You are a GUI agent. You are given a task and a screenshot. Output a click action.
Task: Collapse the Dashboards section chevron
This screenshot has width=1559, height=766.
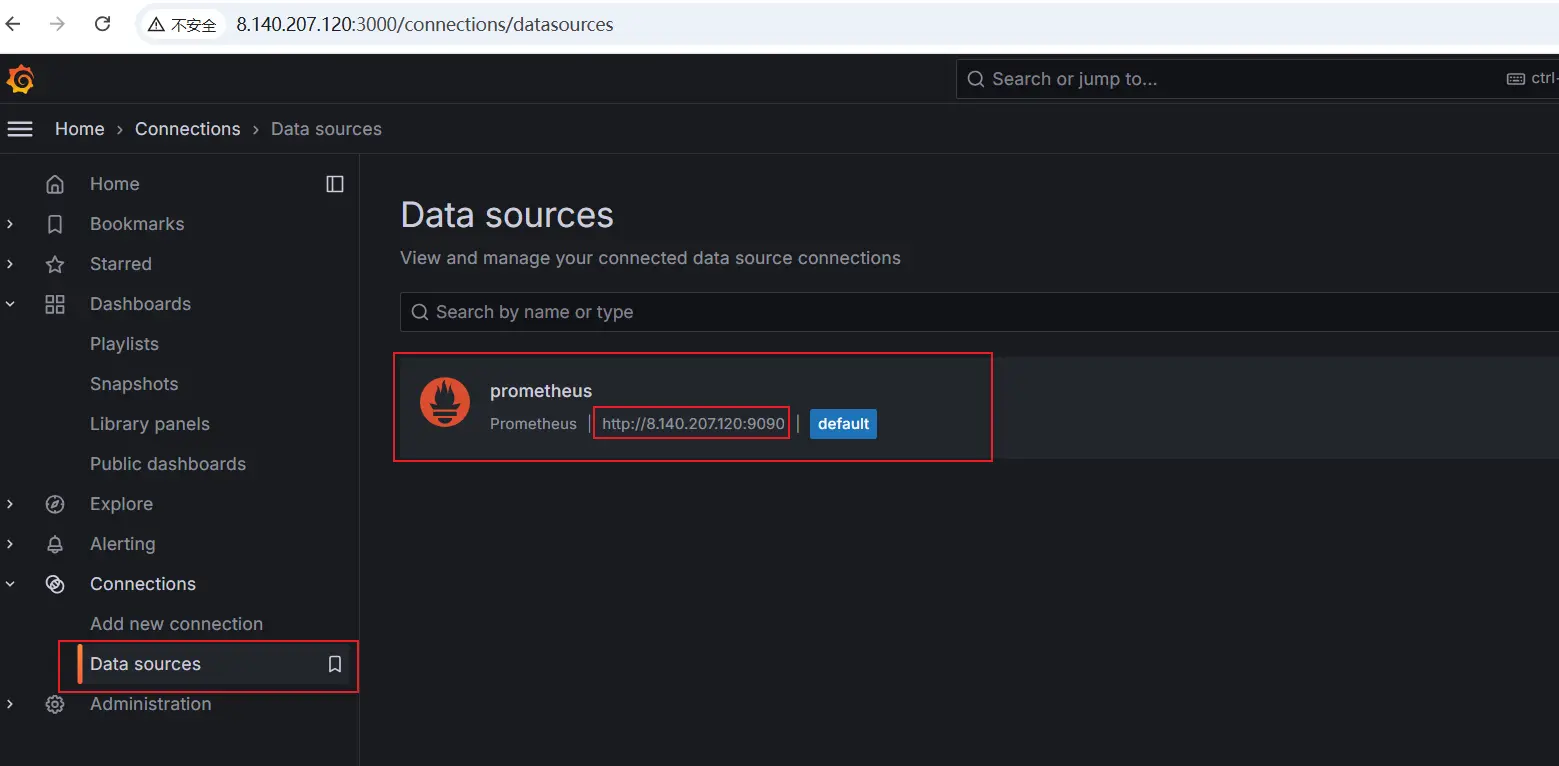pos(10,304)
